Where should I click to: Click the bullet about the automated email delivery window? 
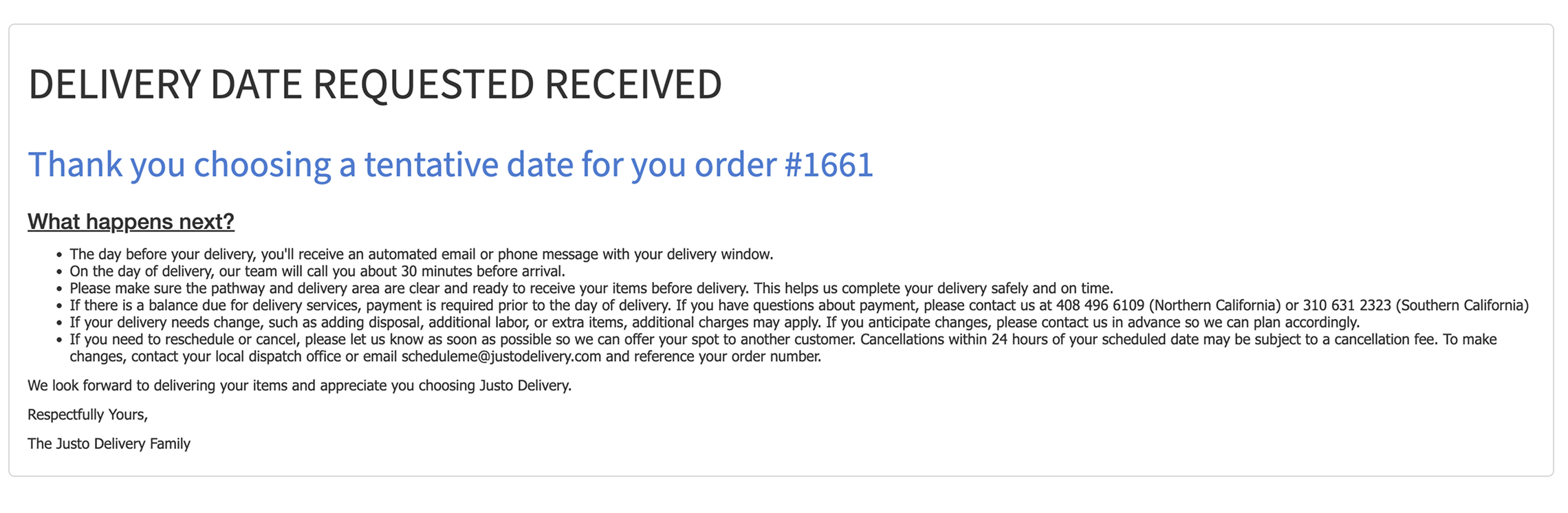pyautogui.click(x=421, y=254)
